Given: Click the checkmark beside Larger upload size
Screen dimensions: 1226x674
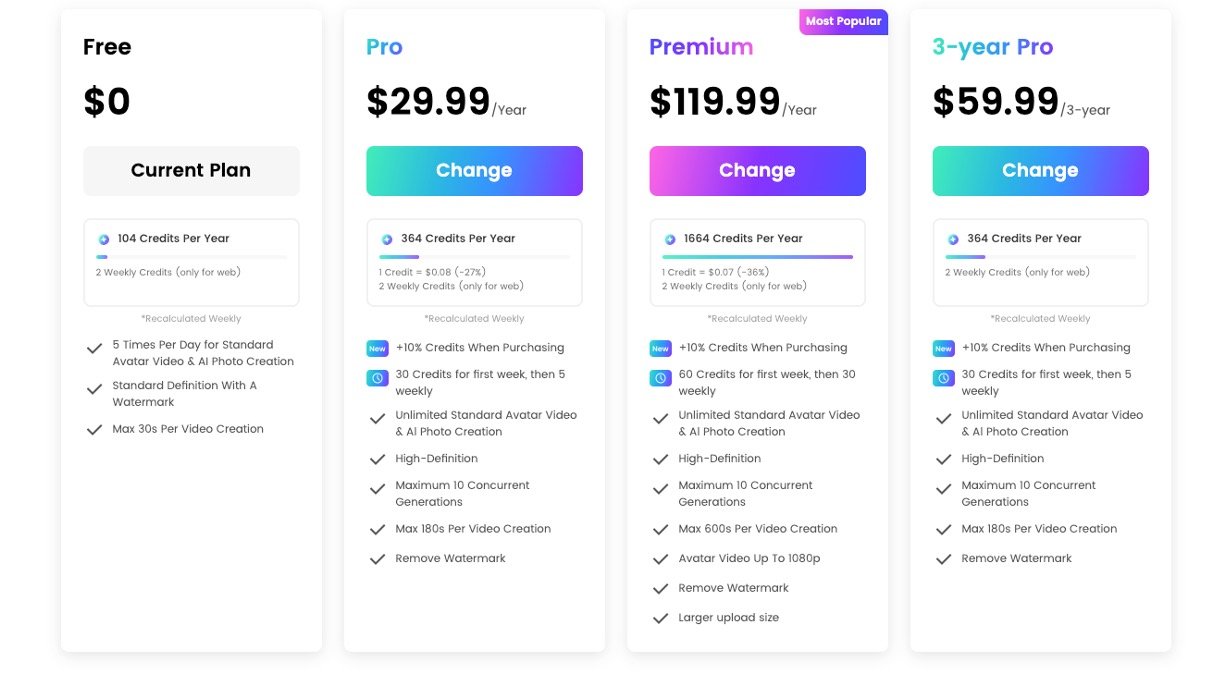Looking at the screenshot, I should pos(660,618).
